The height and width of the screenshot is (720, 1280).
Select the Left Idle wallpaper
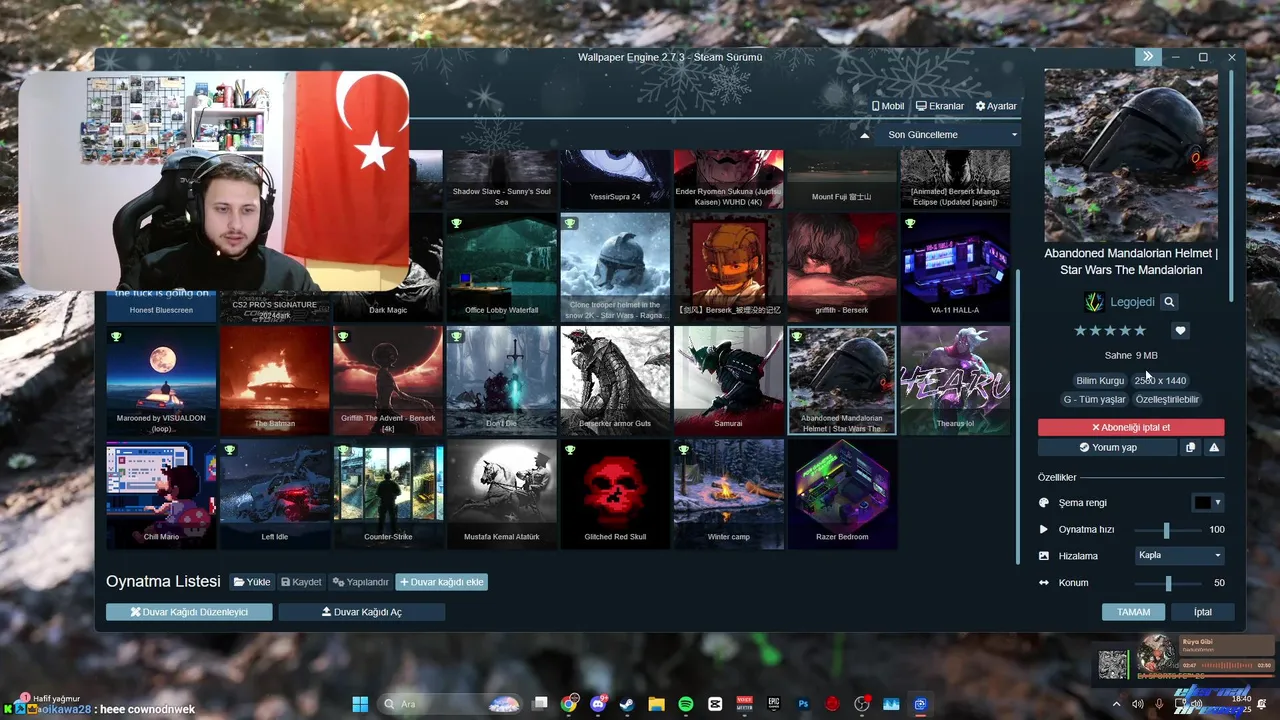click(x=274, y=494)
